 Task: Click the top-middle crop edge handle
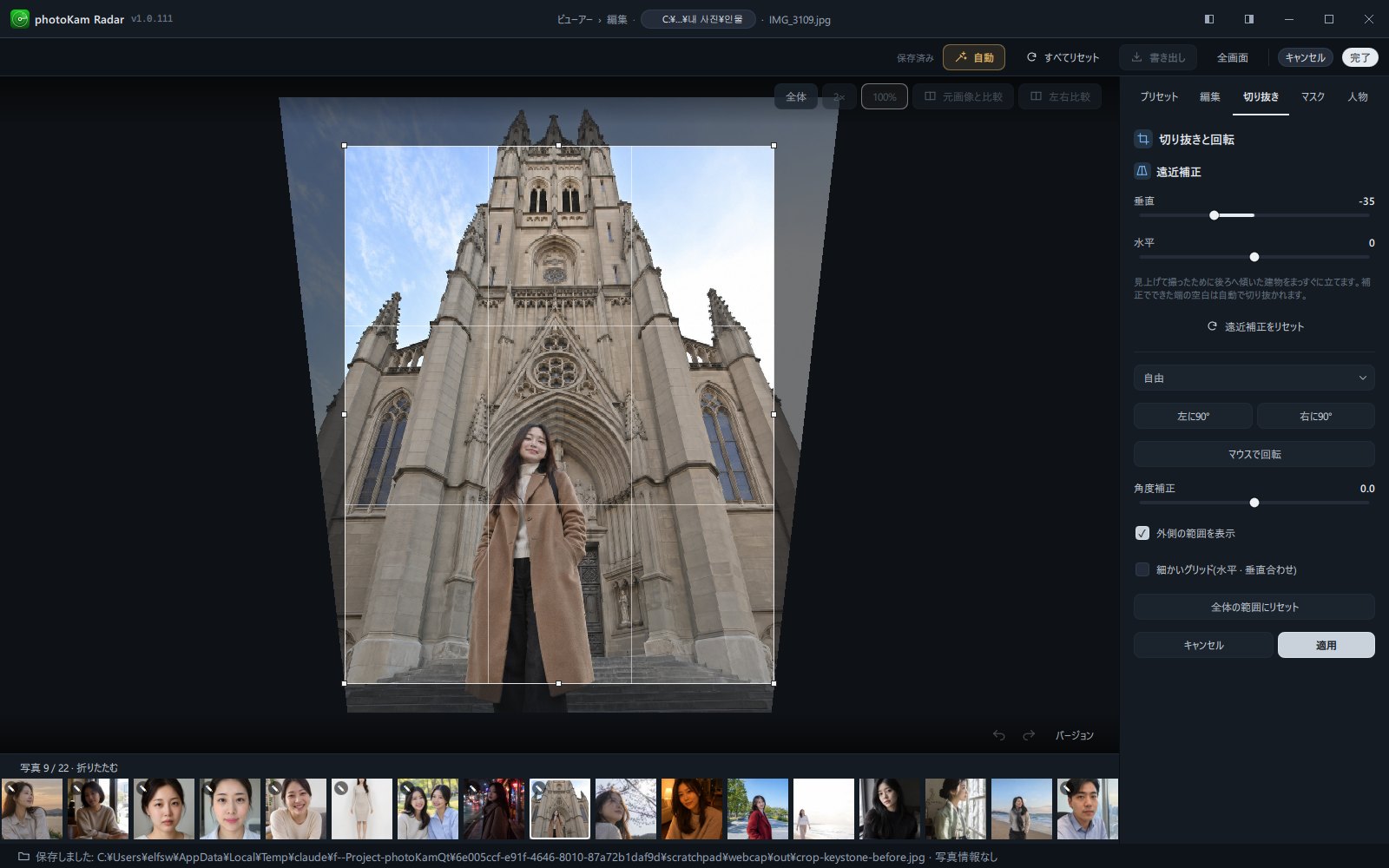click(x=558, y=146)
